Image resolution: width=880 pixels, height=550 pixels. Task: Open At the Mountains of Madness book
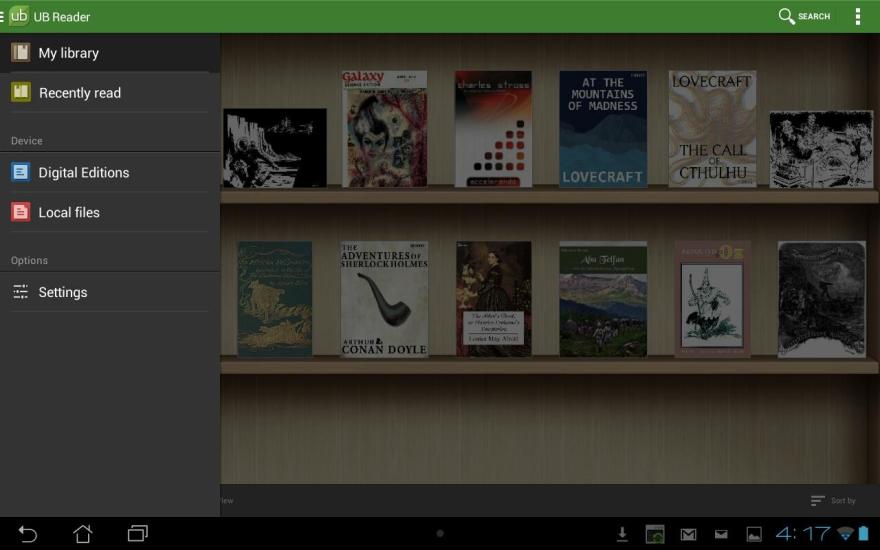(602, 129)
